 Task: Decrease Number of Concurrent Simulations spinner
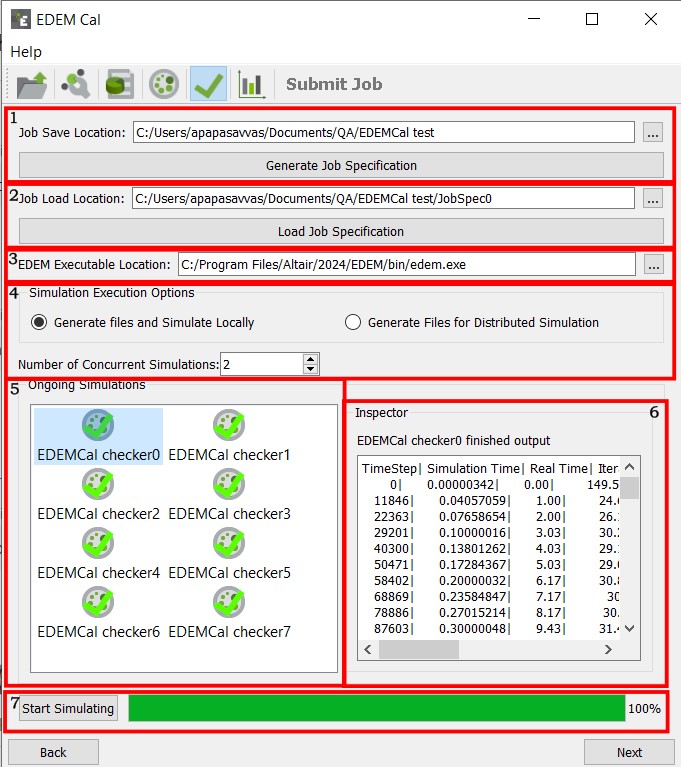(310, 369)
